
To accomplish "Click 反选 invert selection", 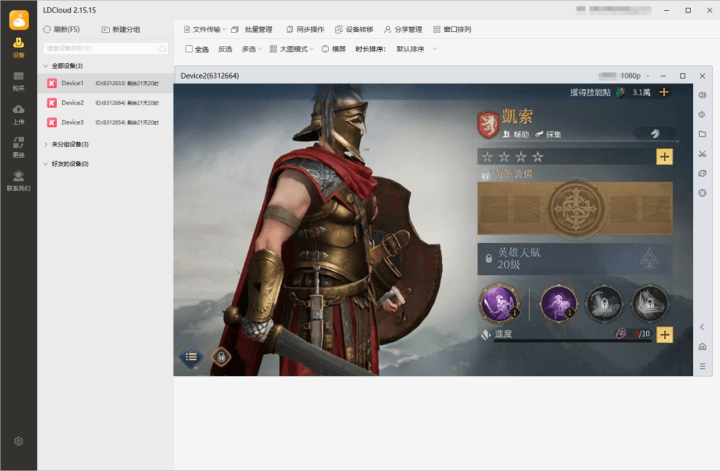I will 225,49.
